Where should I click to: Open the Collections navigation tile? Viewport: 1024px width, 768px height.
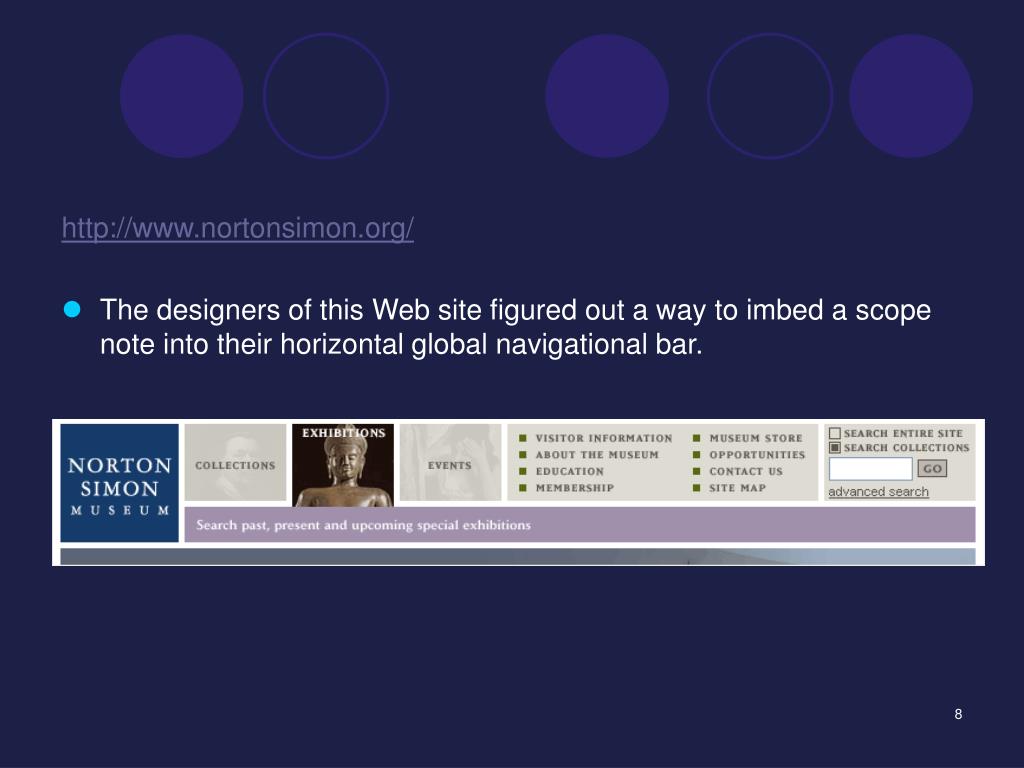click(x=235, y=462)
